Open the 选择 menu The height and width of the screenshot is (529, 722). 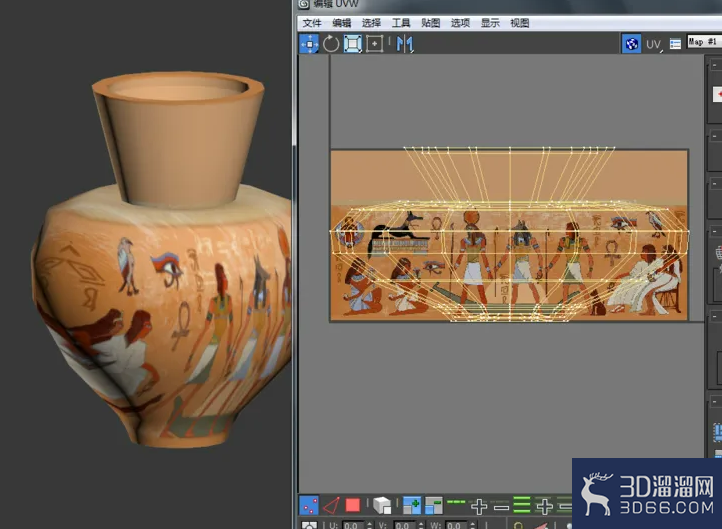click(x=371, y=23)
